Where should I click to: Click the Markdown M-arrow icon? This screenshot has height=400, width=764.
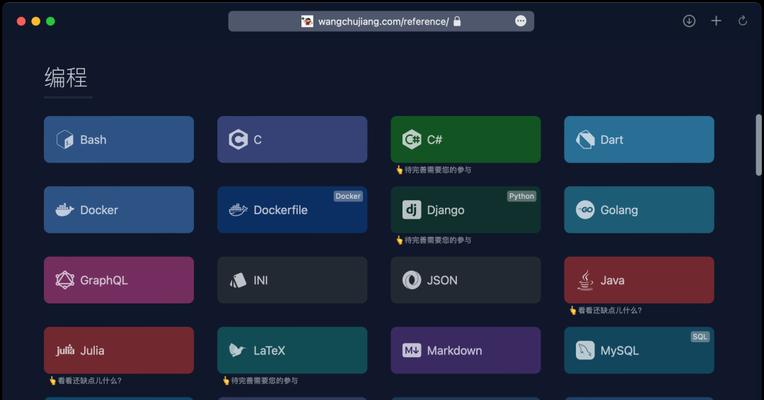coord(411,350)
